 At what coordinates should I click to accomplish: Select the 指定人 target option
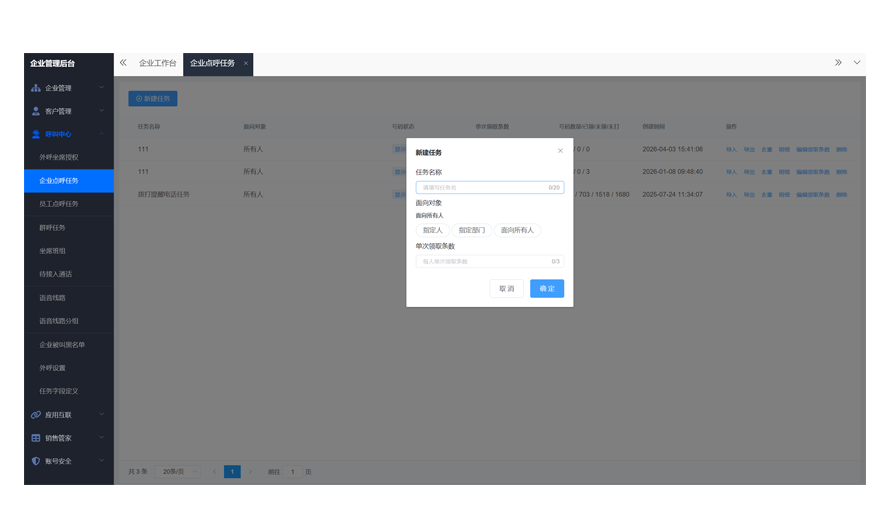(433, 230)
